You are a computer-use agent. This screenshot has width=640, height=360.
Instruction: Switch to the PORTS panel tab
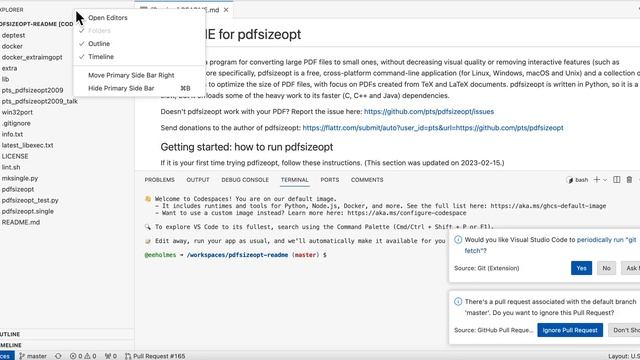tap(330, 180)
